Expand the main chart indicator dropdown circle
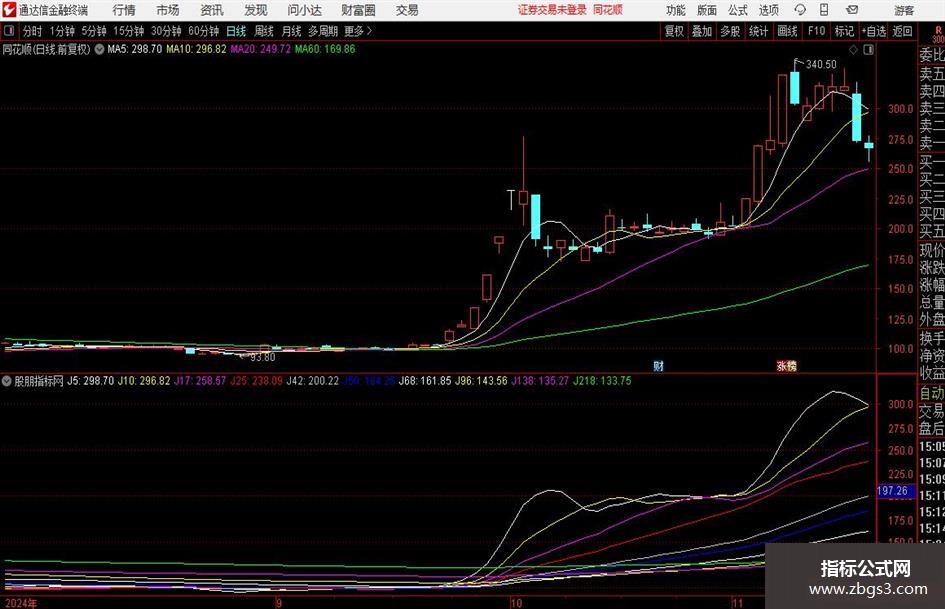Image resolution: width=945 pixels, height=609 pixels. point(99,49)
